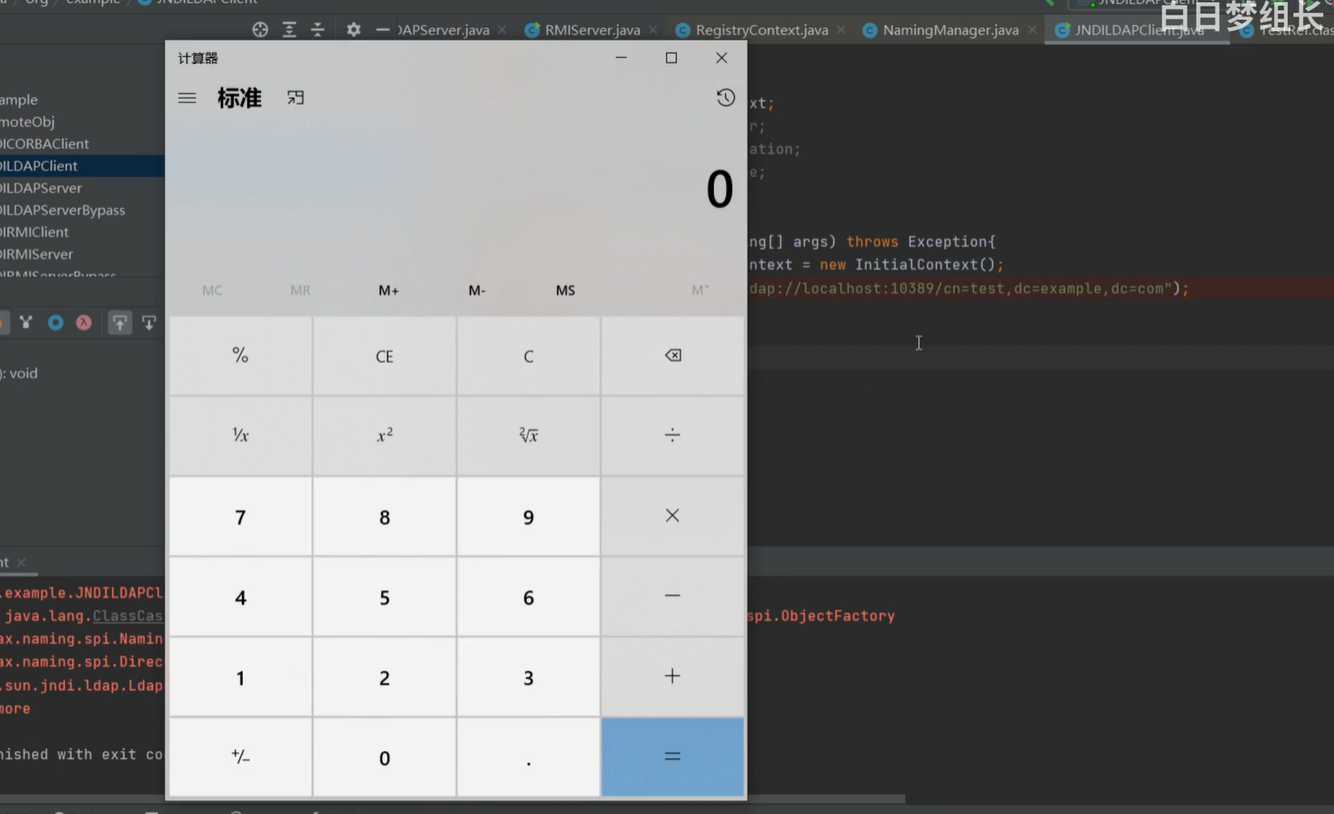Click the divide operator key

(x=673, y=436)
